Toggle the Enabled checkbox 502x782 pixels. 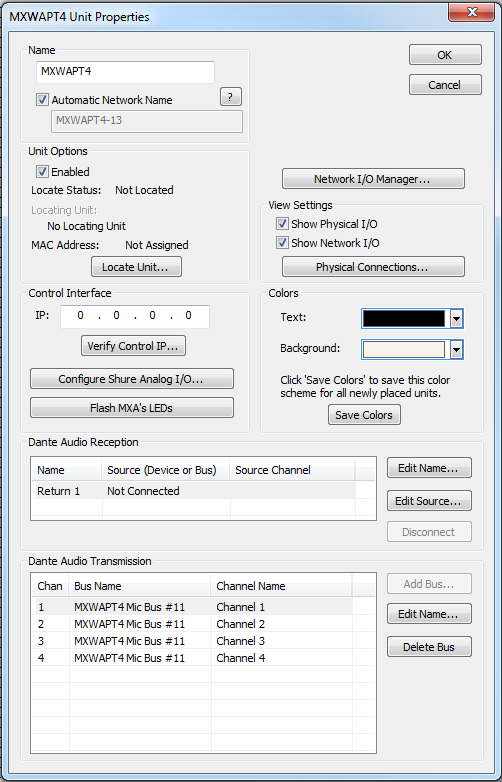coord(43,172)
